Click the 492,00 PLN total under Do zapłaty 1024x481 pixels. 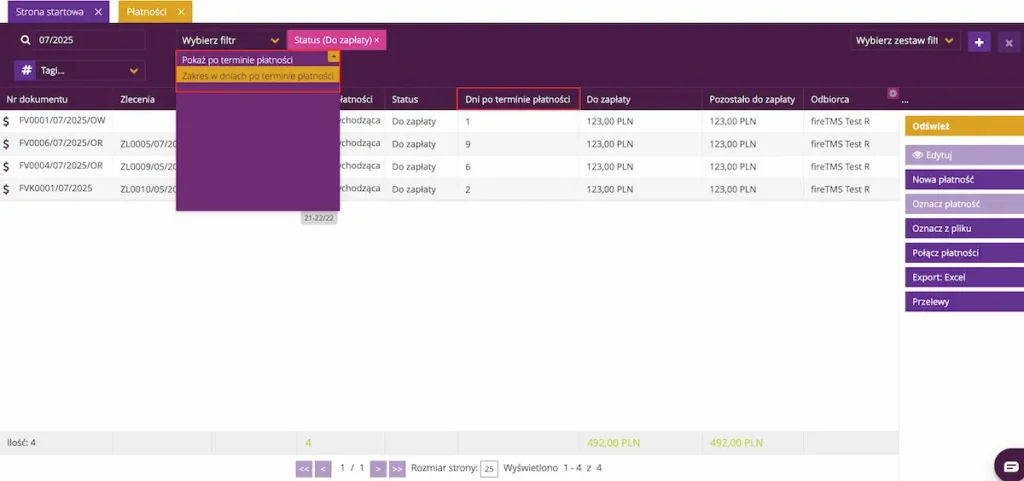613,443
